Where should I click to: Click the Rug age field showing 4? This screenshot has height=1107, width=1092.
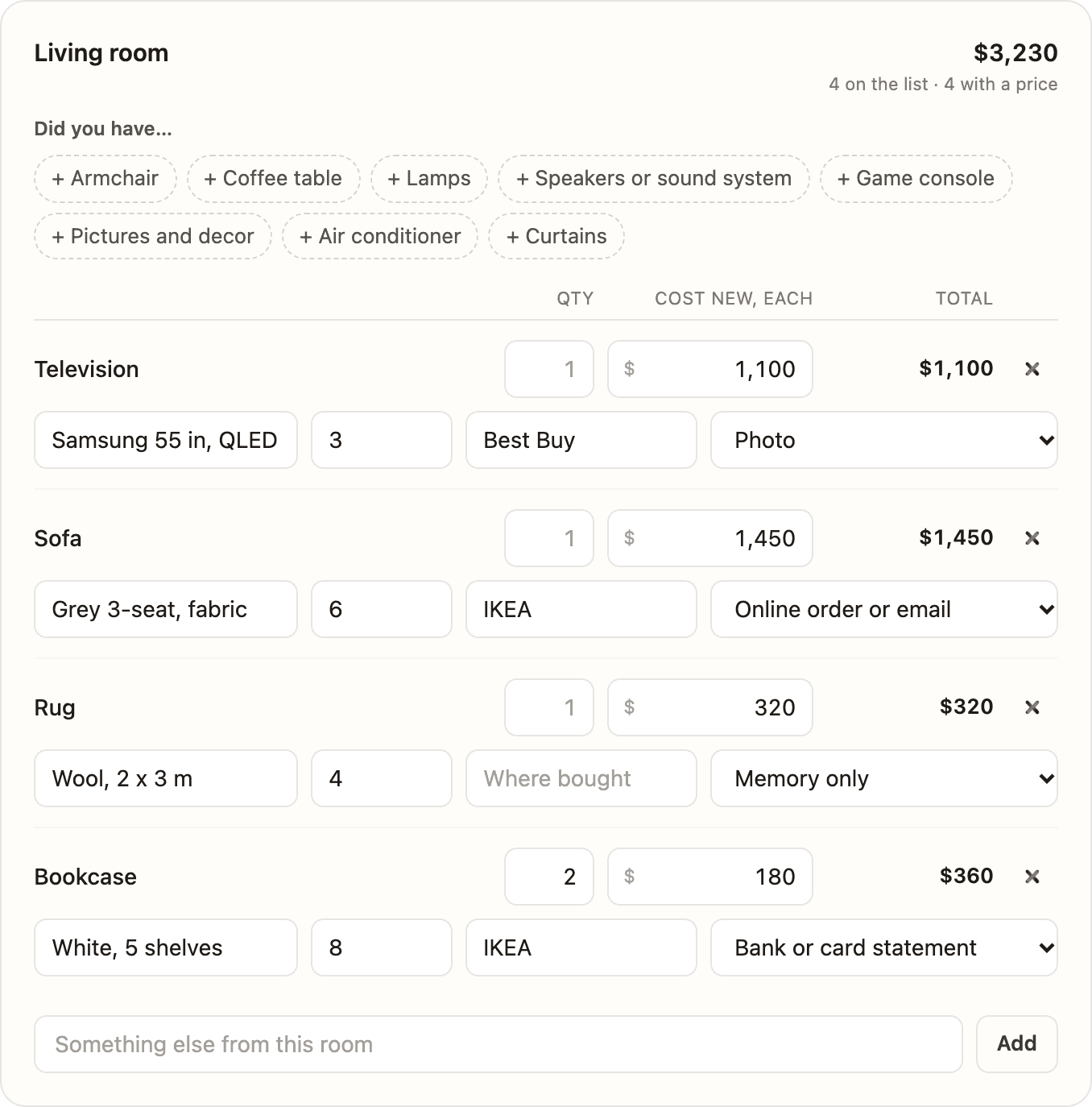(x=382, y=778)
